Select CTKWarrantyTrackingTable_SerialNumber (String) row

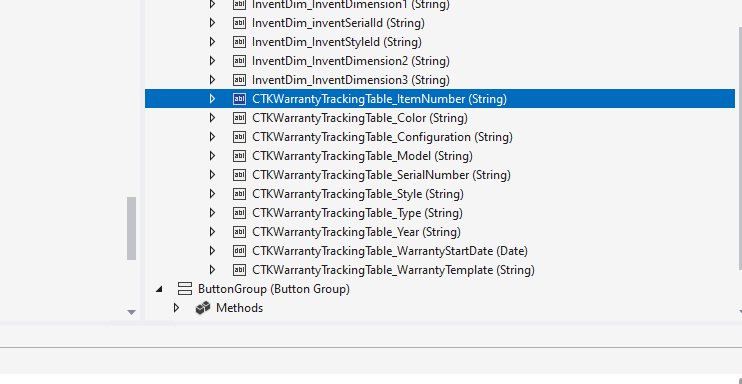[440, 175]
